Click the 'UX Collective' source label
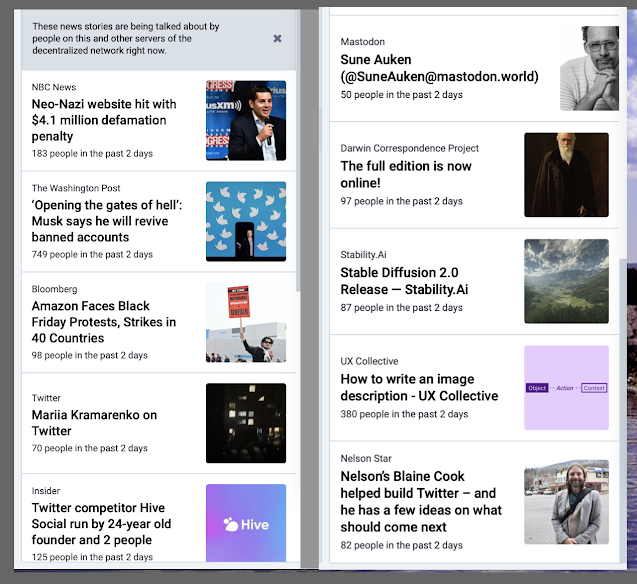Screen dimensions: 637x584 [369, 361]
